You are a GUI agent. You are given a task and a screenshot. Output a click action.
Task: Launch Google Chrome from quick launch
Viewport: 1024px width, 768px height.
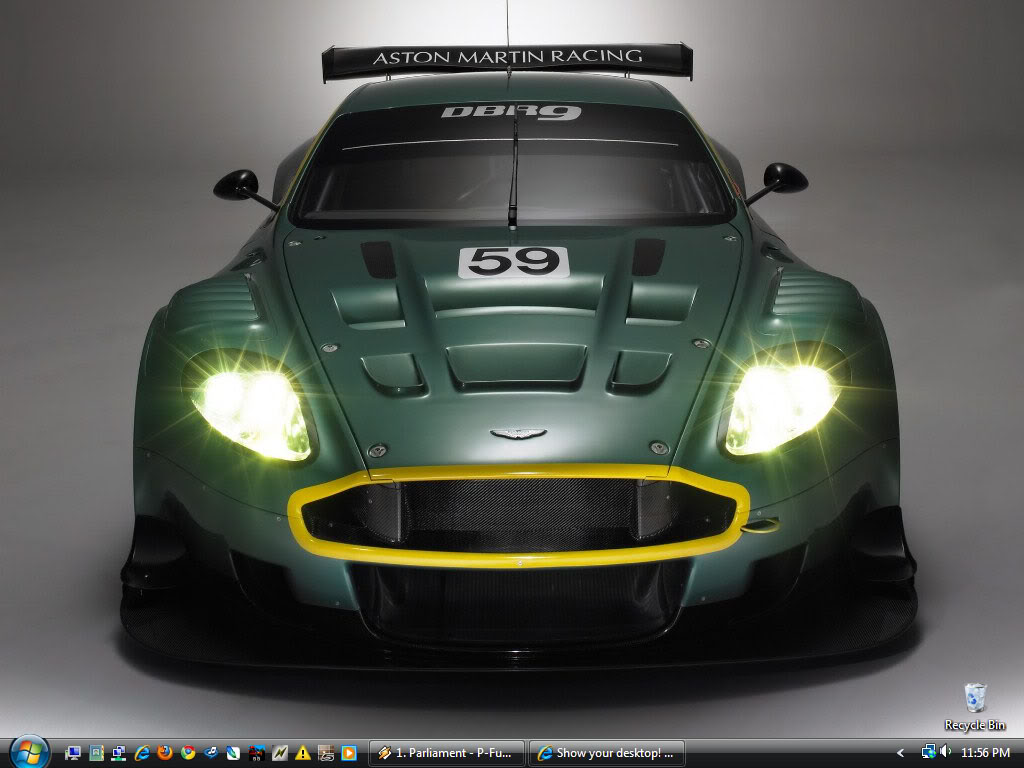[188, 753]
